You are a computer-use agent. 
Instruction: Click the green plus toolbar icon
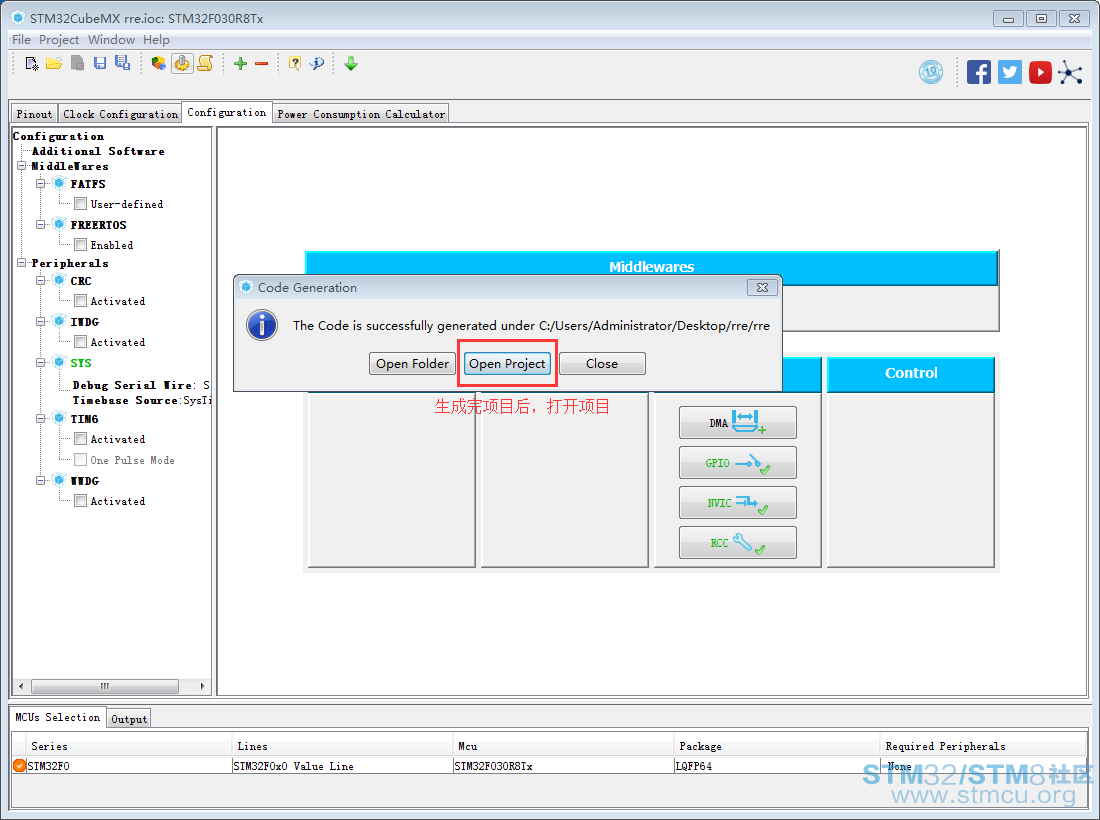pos(241,64)
